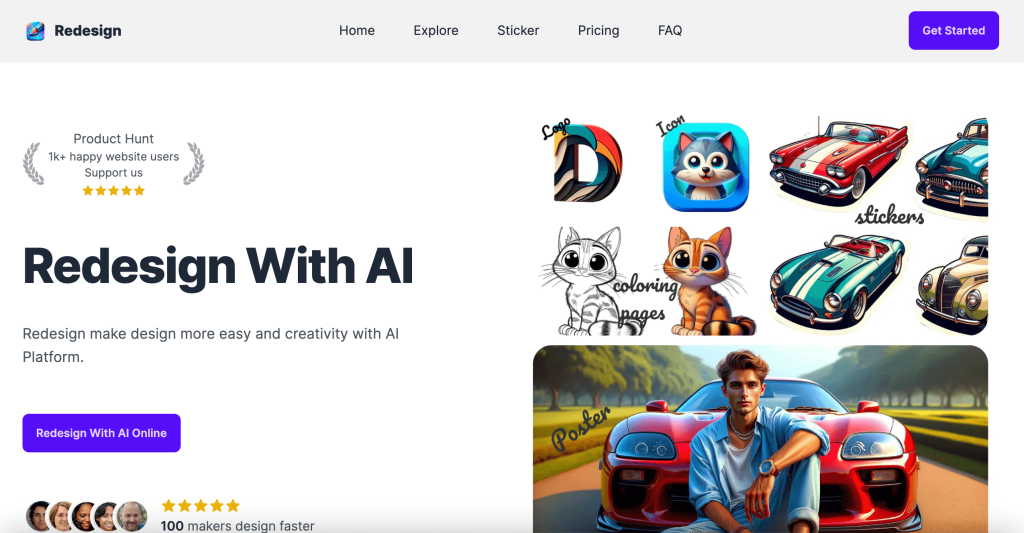
Task: Open the Product Hunt support badge
Action: pyautogui.click(x=114, y=164)
